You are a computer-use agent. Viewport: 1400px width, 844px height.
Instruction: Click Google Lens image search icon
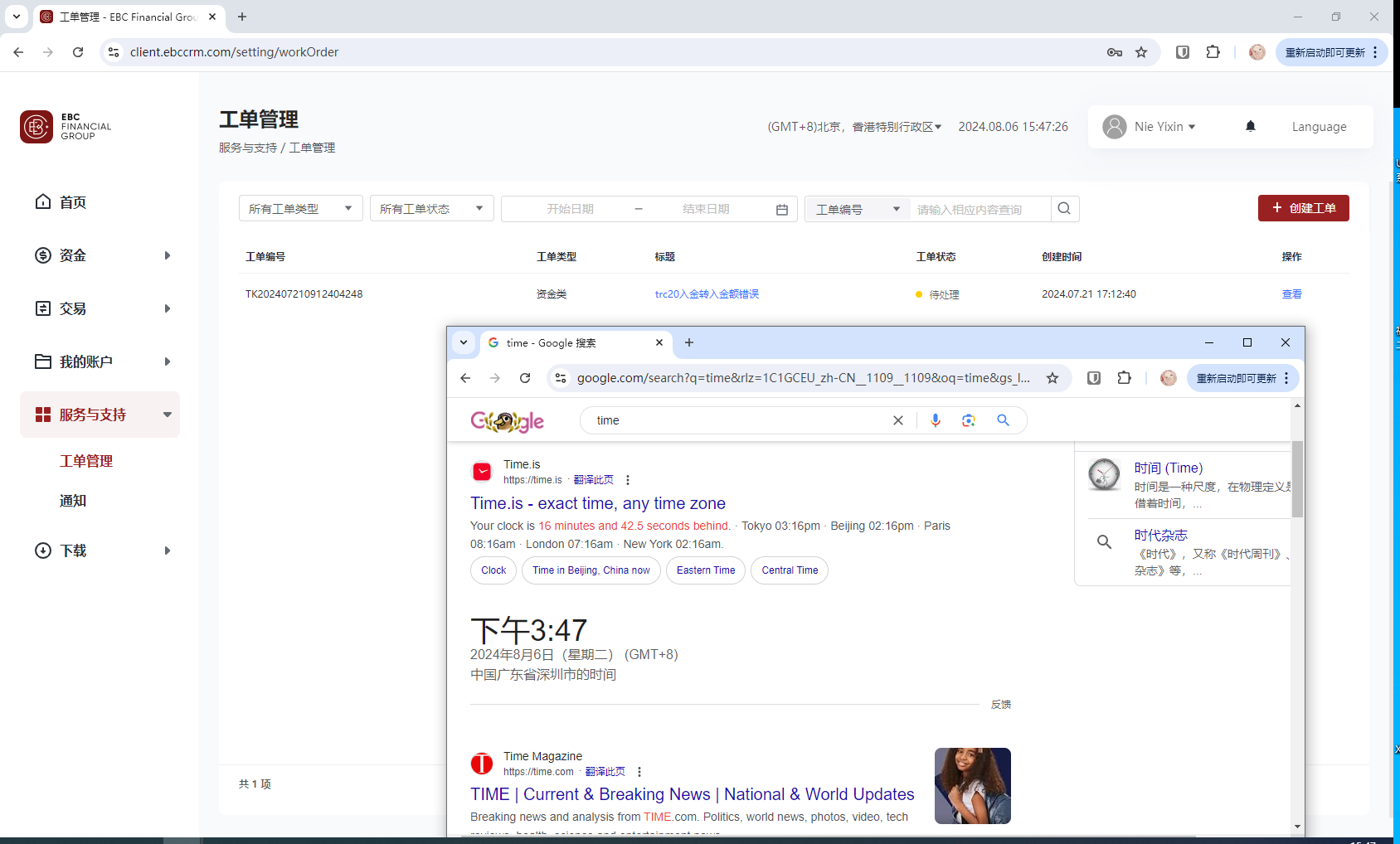point(968,420)
